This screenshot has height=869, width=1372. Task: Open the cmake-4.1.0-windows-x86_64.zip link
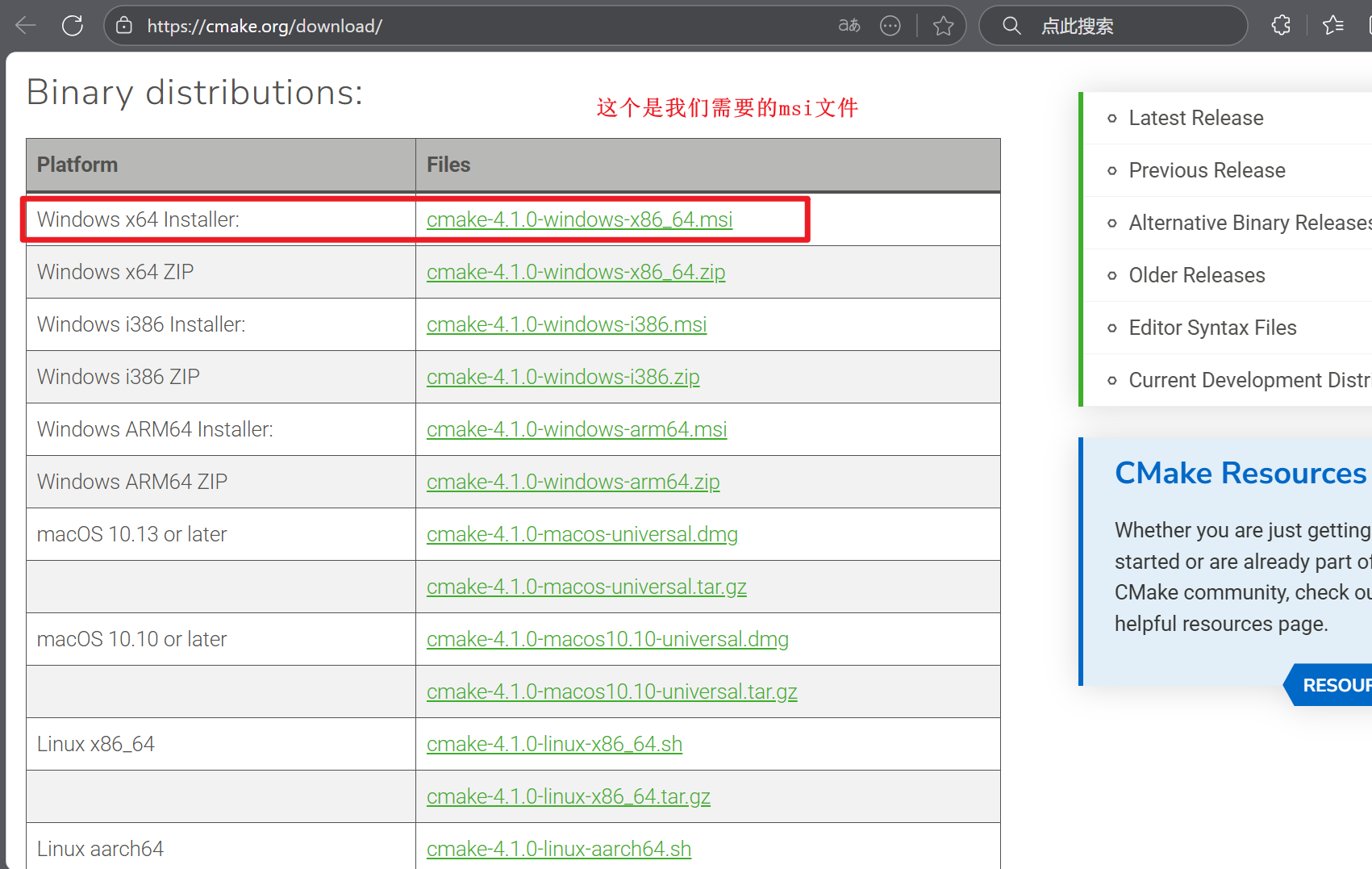(576, 272)
